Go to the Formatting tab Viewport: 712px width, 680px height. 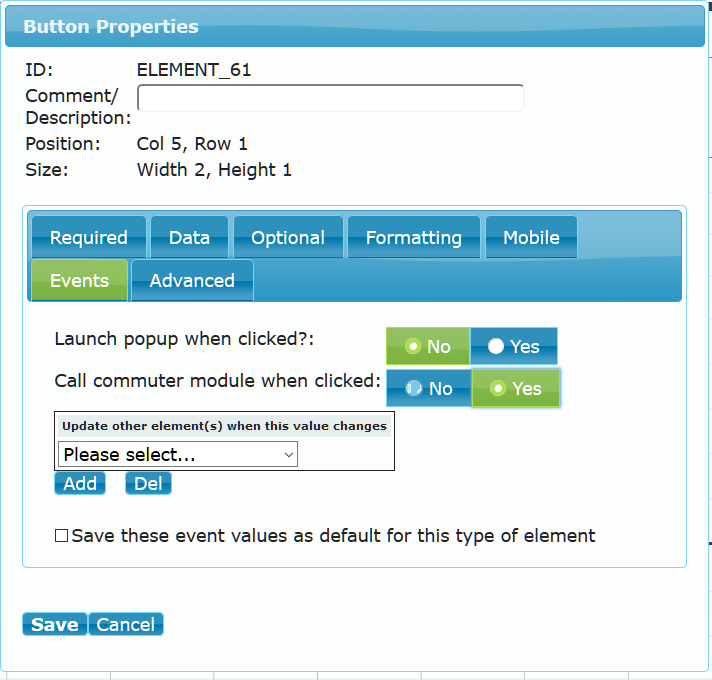click(x=414, y=237)
